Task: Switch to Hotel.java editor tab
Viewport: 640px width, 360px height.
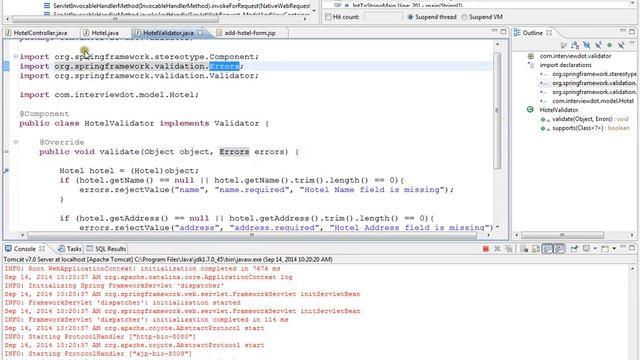Action: tap(101, 33)
